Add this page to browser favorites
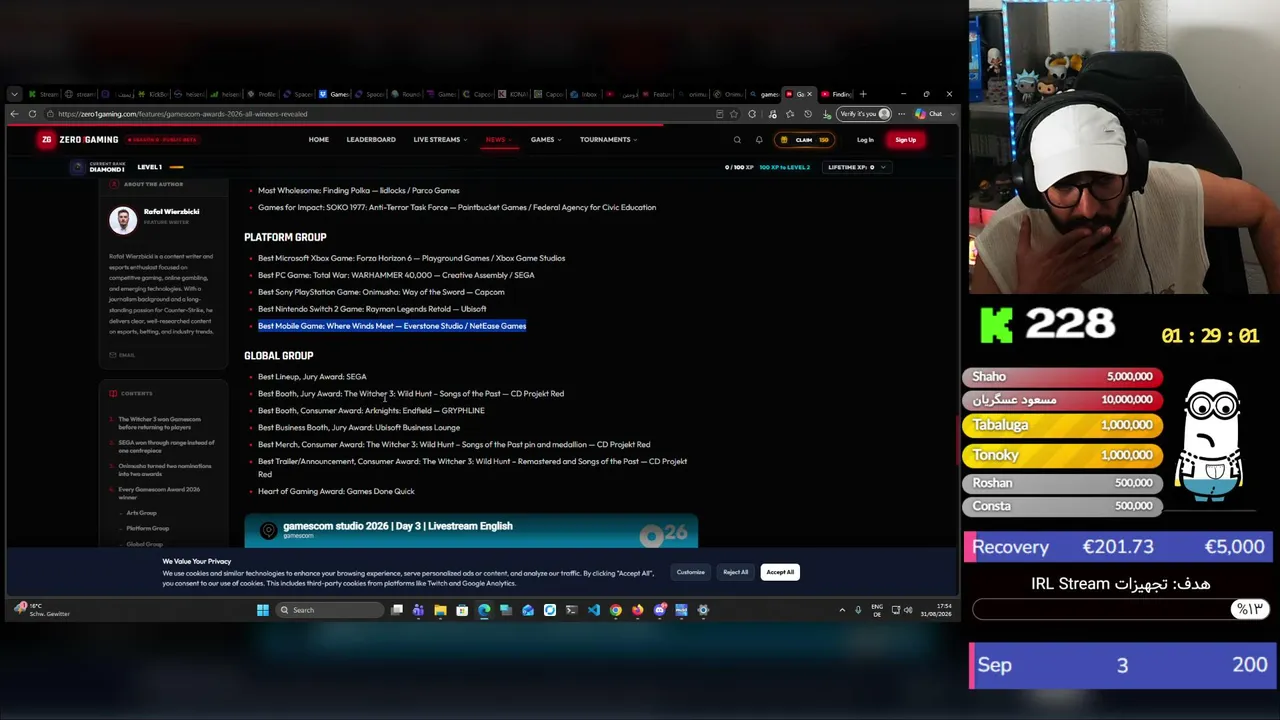The height and width of the screenshot is (720, 1280). (x=734, y=114)
